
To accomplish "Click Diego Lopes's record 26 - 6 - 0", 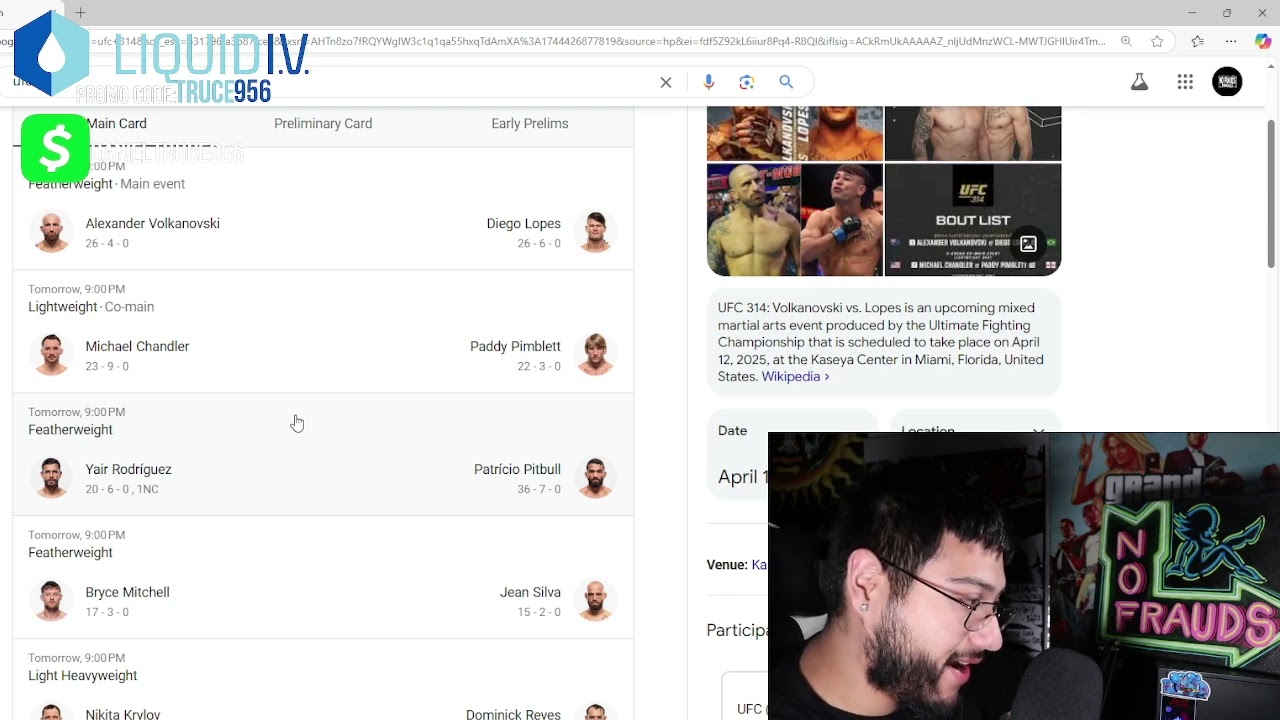I will coord(539,243).
